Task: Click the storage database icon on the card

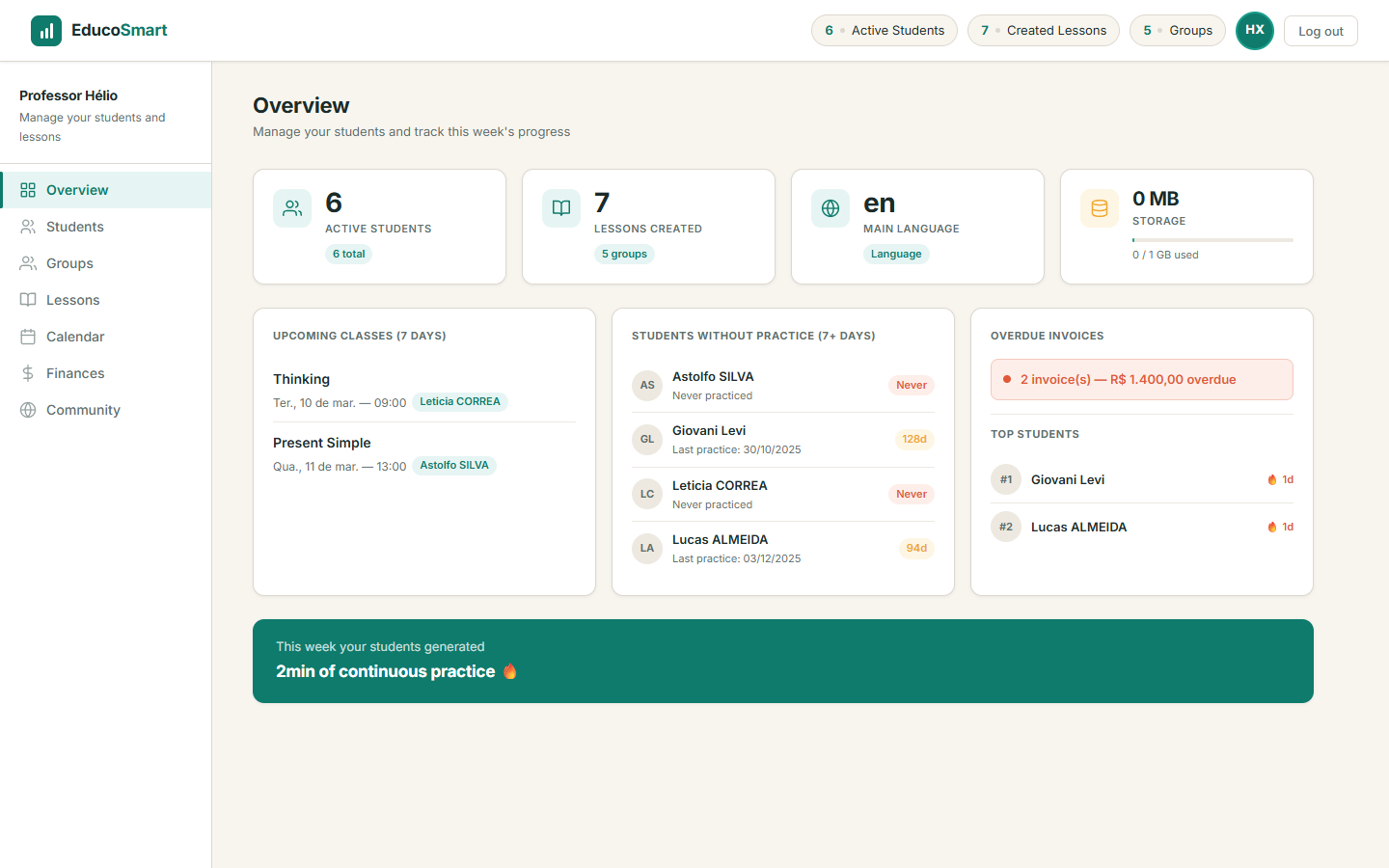Action: [x=1099, y=208]
